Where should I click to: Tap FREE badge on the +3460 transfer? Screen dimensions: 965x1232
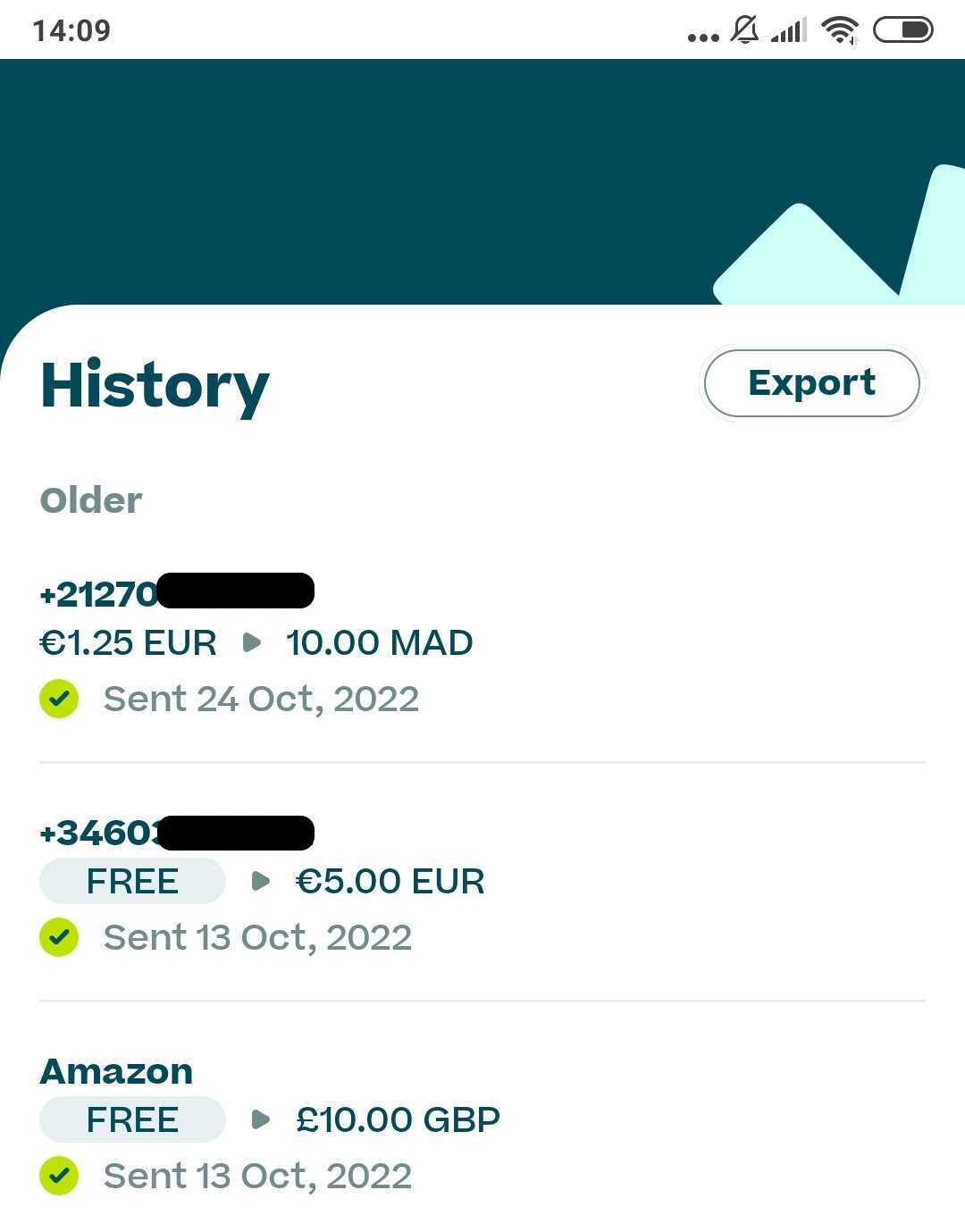click(x=132, y=882)
